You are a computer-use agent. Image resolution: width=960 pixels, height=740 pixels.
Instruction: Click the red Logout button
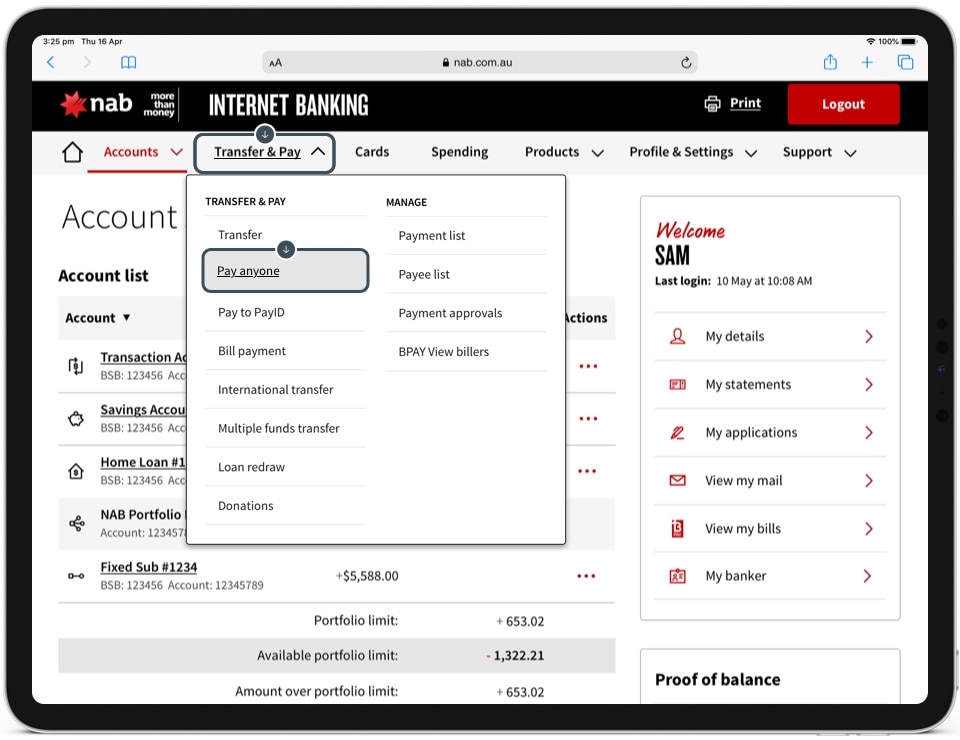coord(843,104)
